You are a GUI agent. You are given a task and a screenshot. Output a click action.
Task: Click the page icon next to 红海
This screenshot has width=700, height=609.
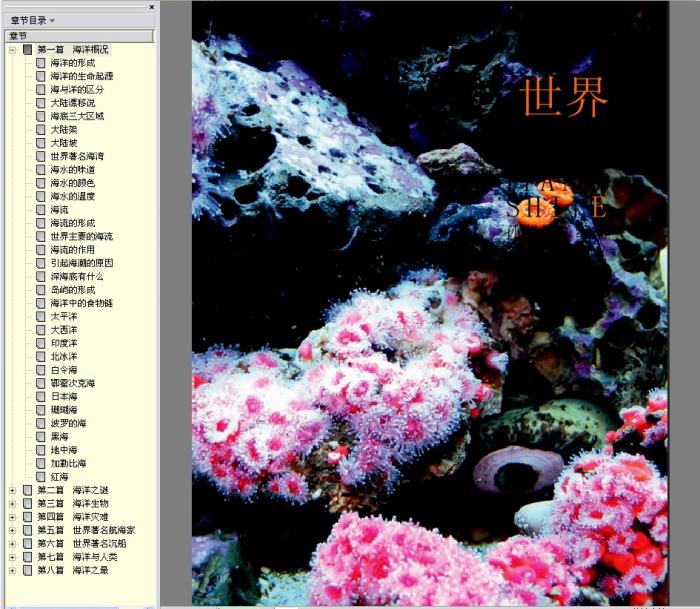click(x=41, y=477)
